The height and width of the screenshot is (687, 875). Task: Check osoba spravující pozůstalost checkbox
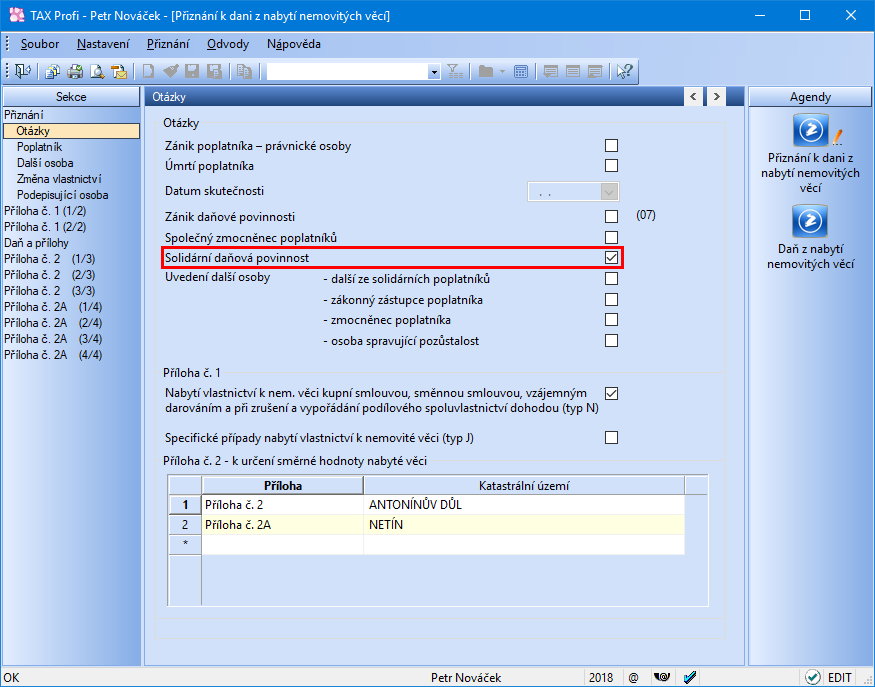(x=612, y=340)
